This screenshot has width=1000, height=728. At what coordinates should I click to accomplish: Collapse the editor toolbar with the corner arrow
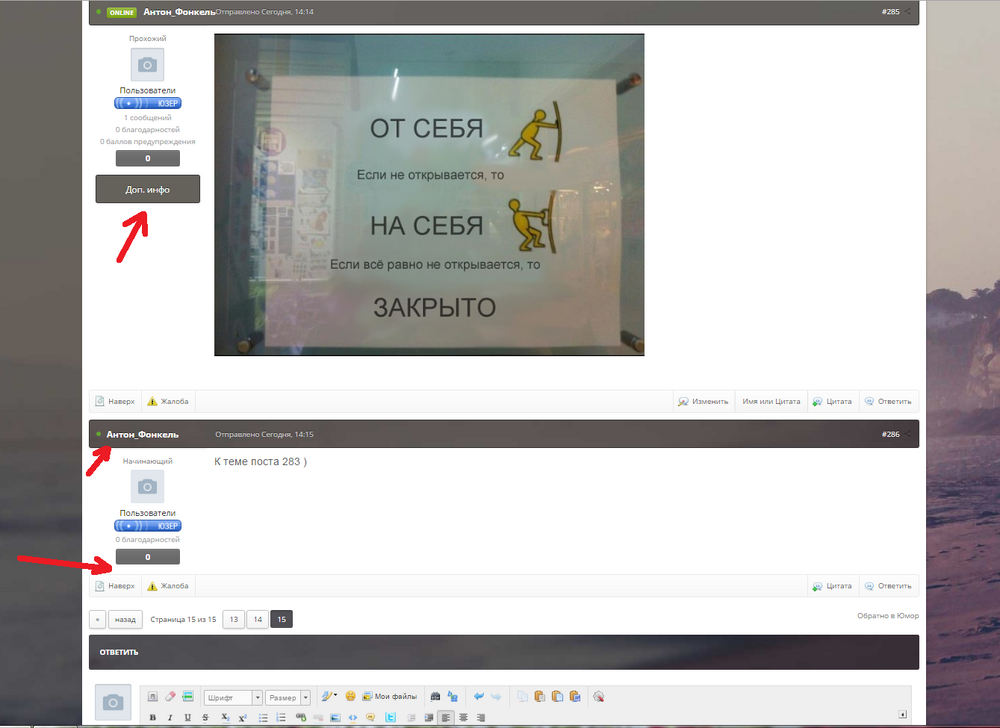903,714
